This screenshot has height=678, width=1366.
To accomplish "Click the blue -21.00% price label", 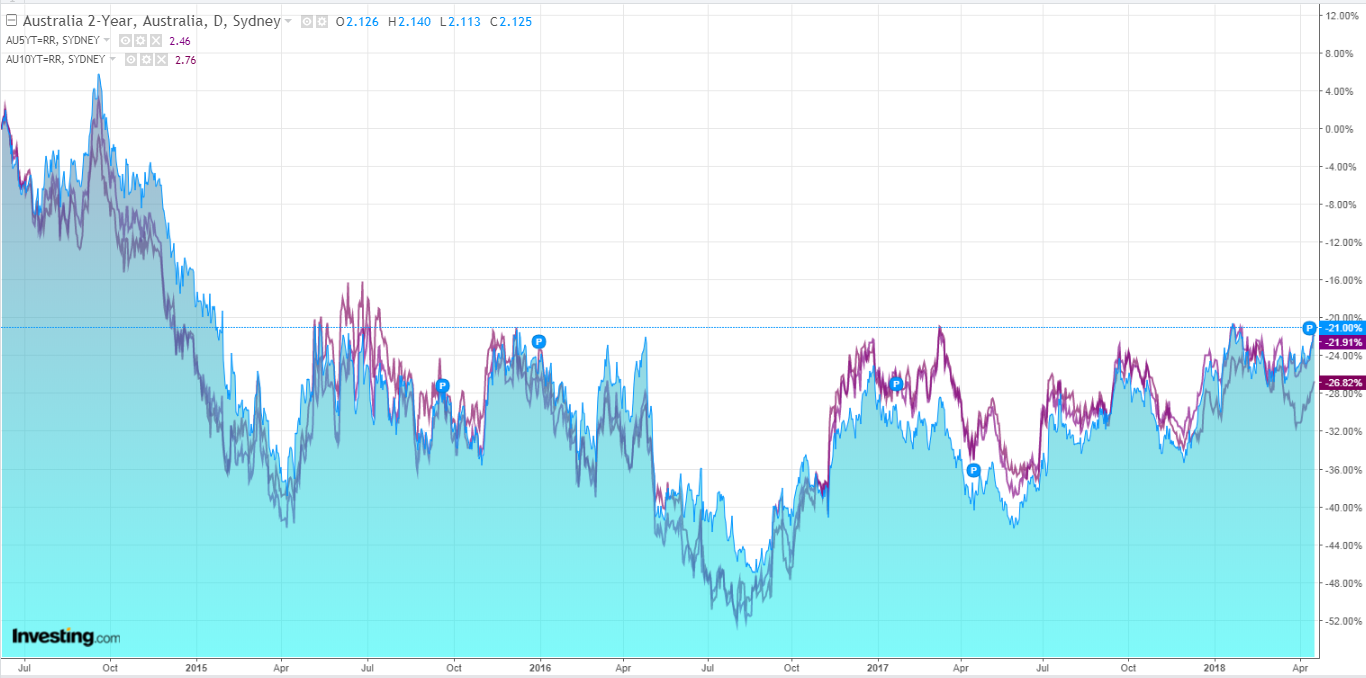I will (1342, 328).
